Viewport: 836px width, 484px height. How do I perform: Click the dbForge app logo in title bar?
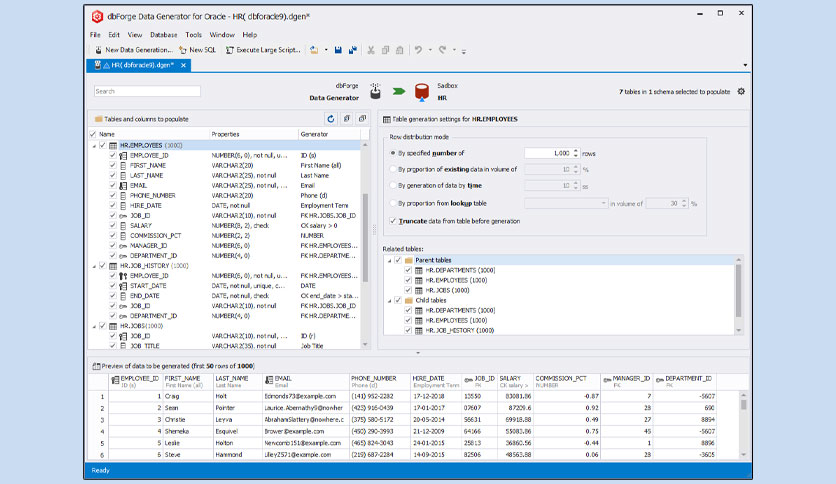coord(98,17)
